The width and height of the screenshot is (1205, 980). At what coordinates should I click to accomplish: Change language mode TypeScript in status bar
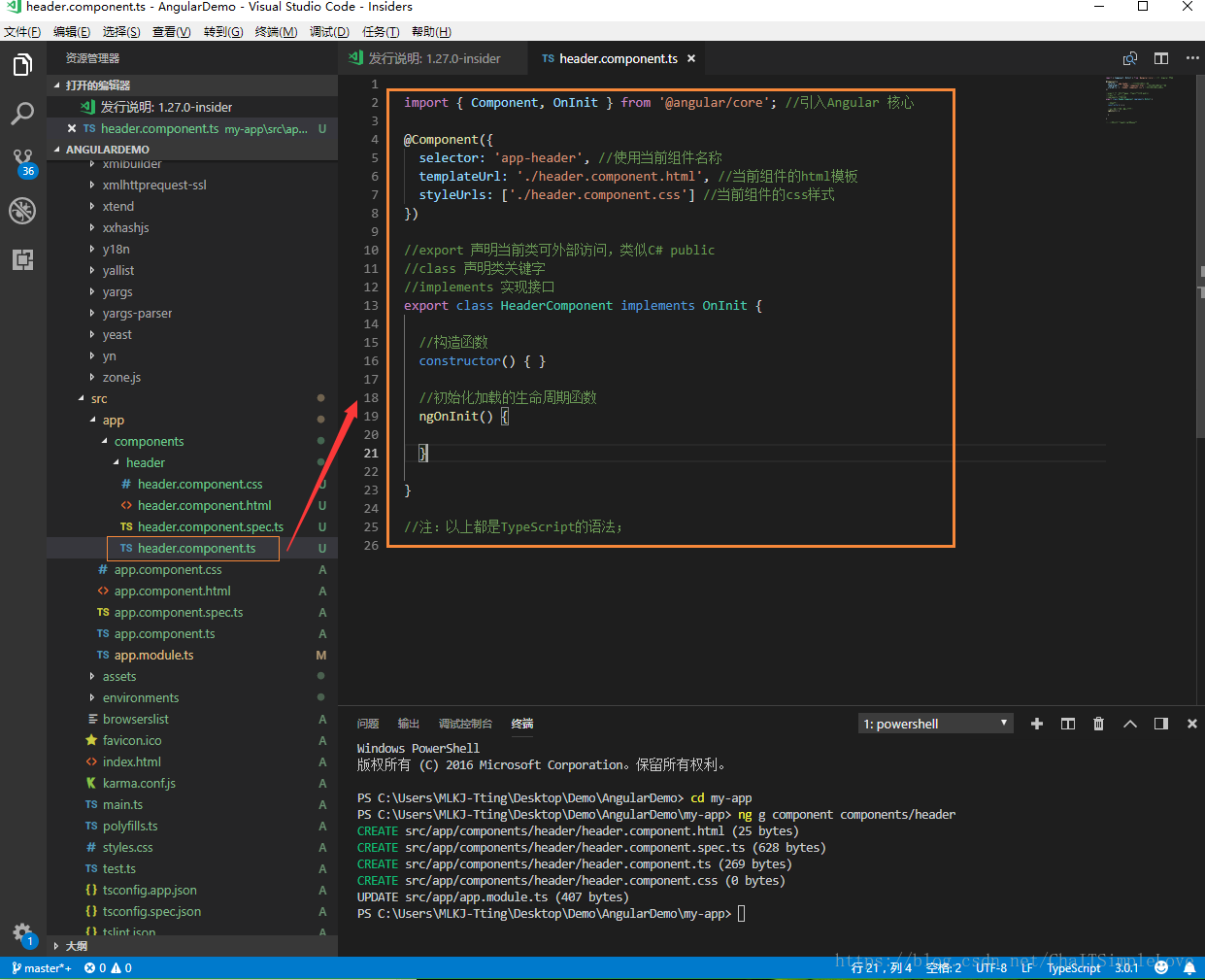point(1074,968)
